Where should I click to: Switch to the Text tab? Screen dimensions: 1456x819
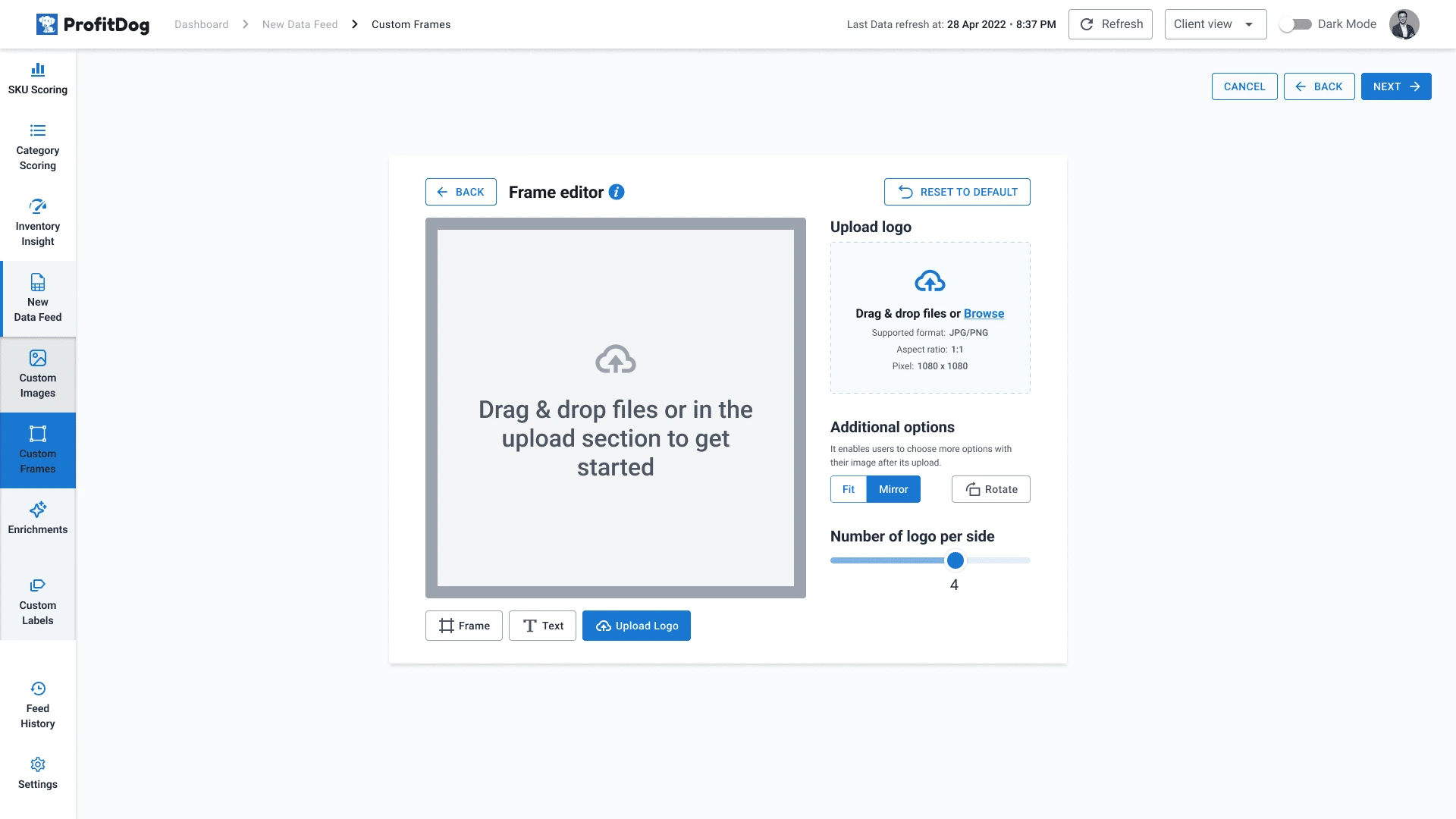point(542,626)
